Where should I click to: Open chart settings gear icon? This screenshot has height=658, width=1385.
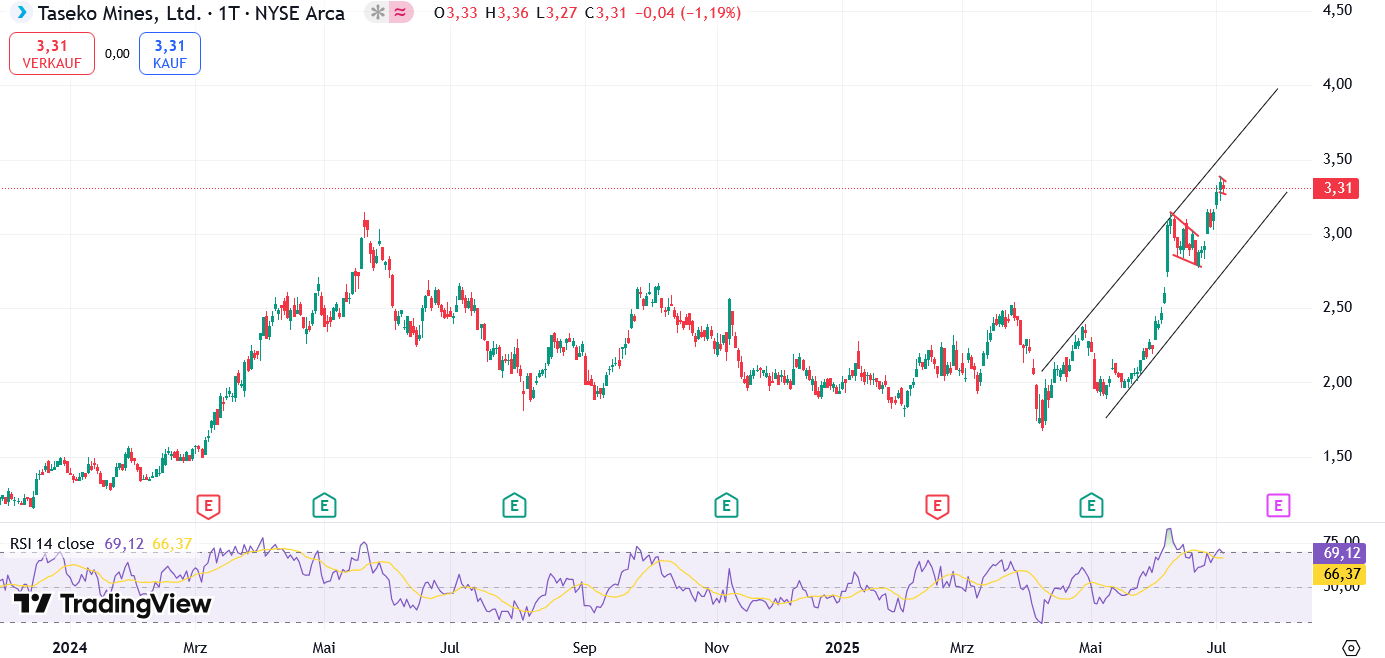(1352, 647)
